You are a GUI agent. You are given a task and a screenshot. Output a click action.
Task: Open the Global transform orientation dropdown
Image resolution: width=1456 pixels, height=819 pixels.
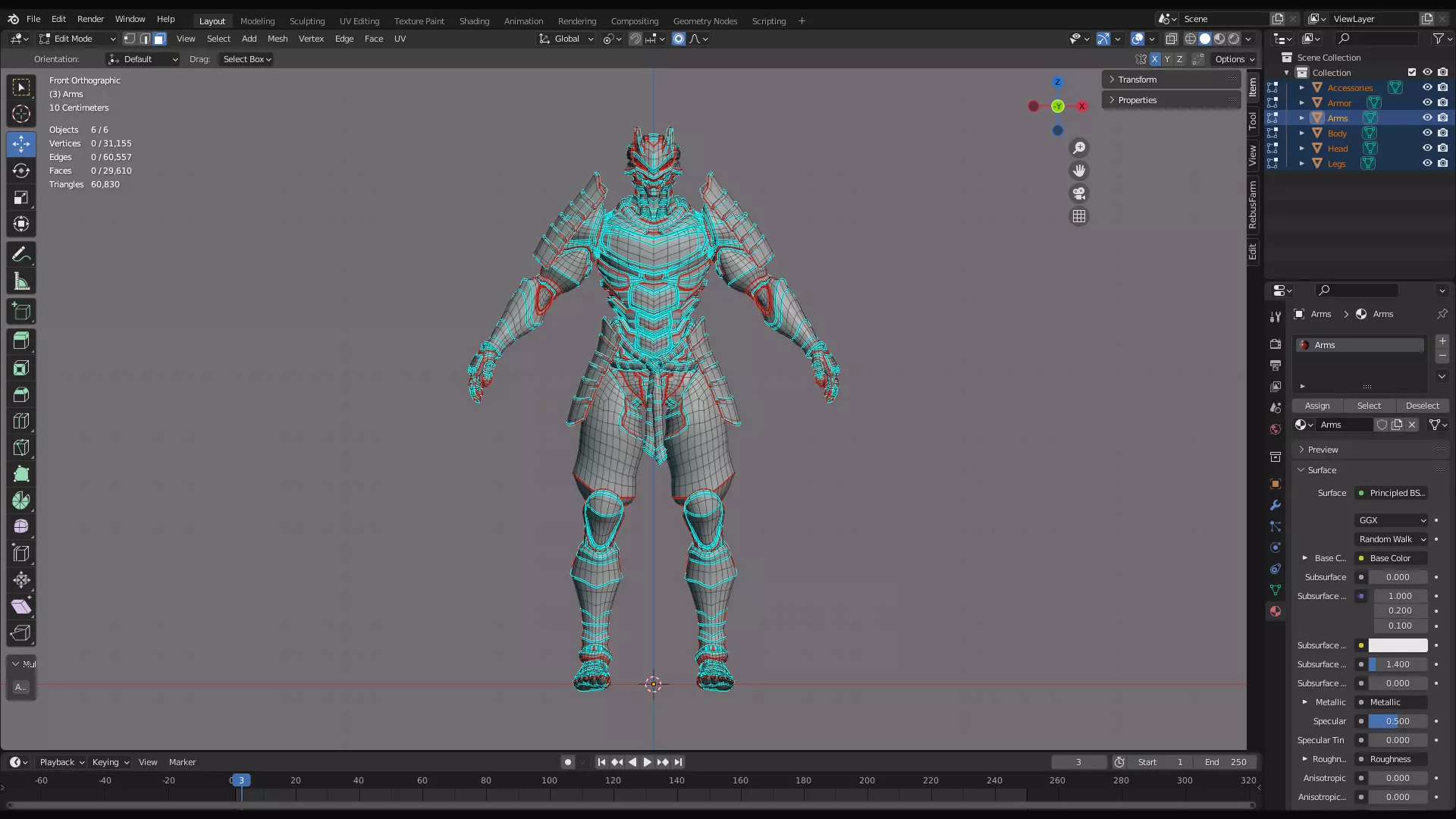click(x=566, y=39)
